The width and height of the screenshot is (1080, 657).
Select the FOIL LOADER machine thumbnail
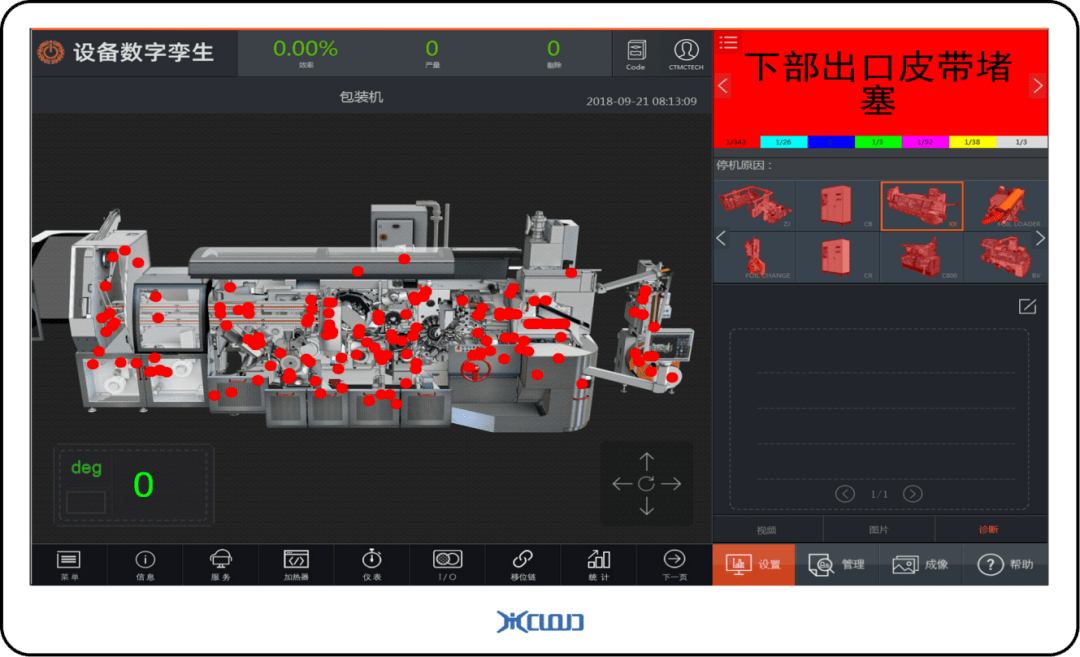1005,206
